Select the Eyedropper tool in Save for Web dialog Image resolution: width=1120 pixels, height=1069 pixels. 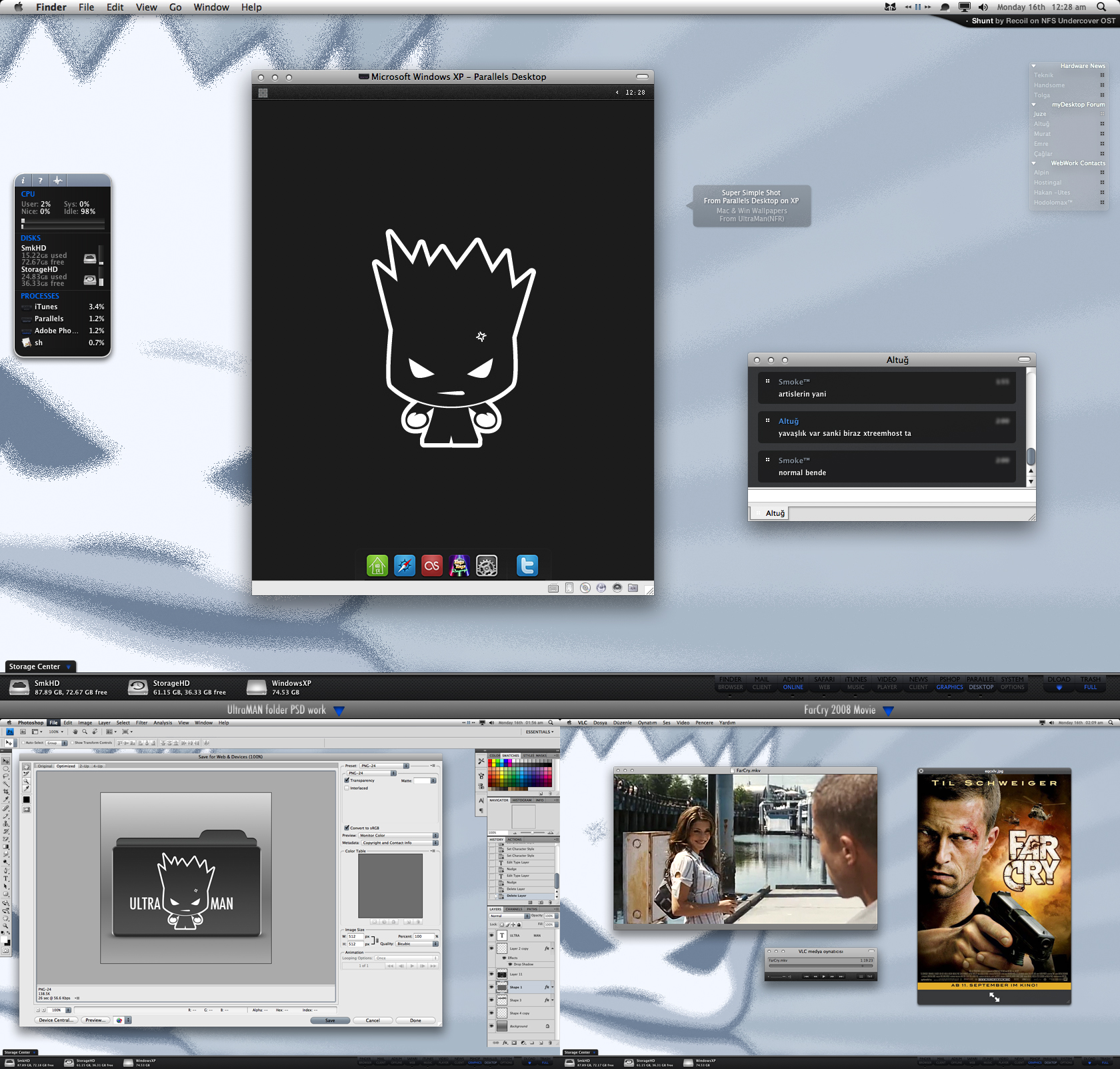(27, 789)
